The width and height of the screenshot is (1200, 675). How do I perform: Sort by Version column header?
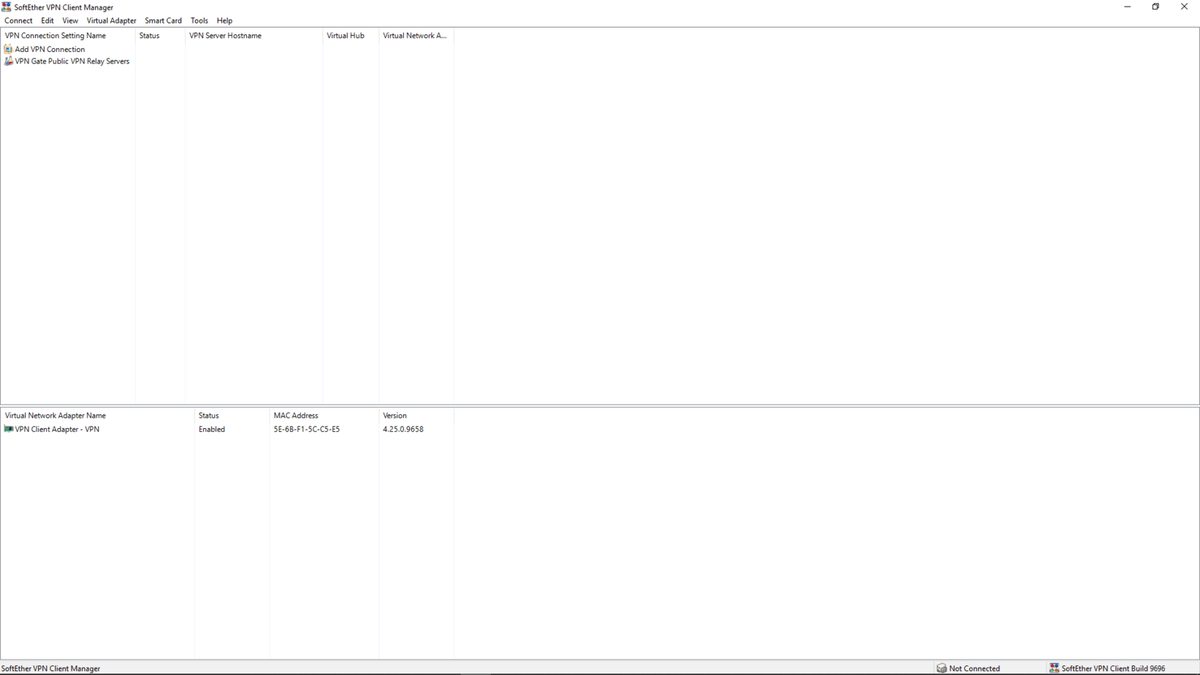pos(416,415)
